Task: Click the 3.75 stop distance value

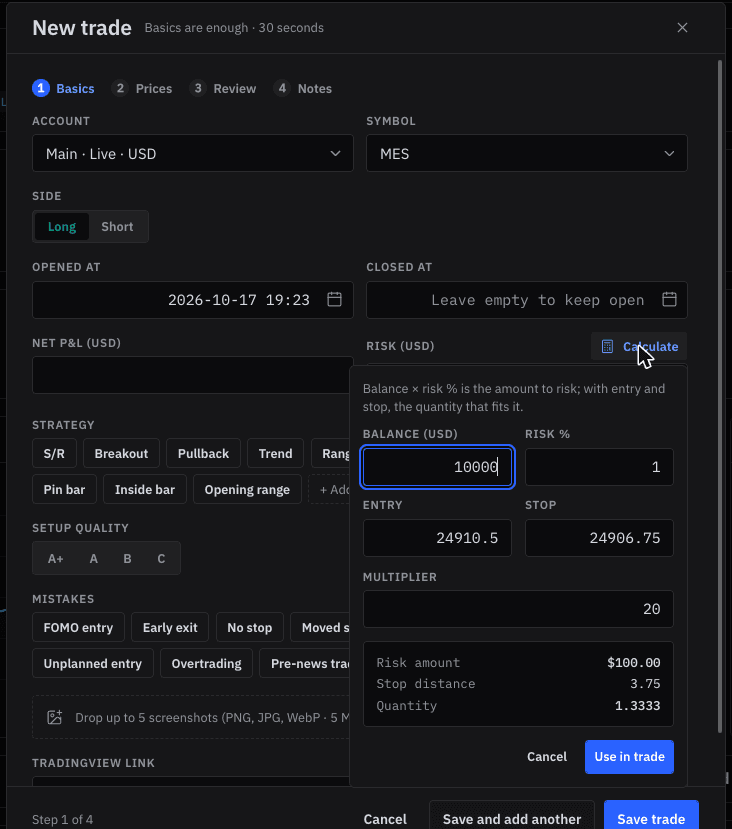Action: point(645,684)
